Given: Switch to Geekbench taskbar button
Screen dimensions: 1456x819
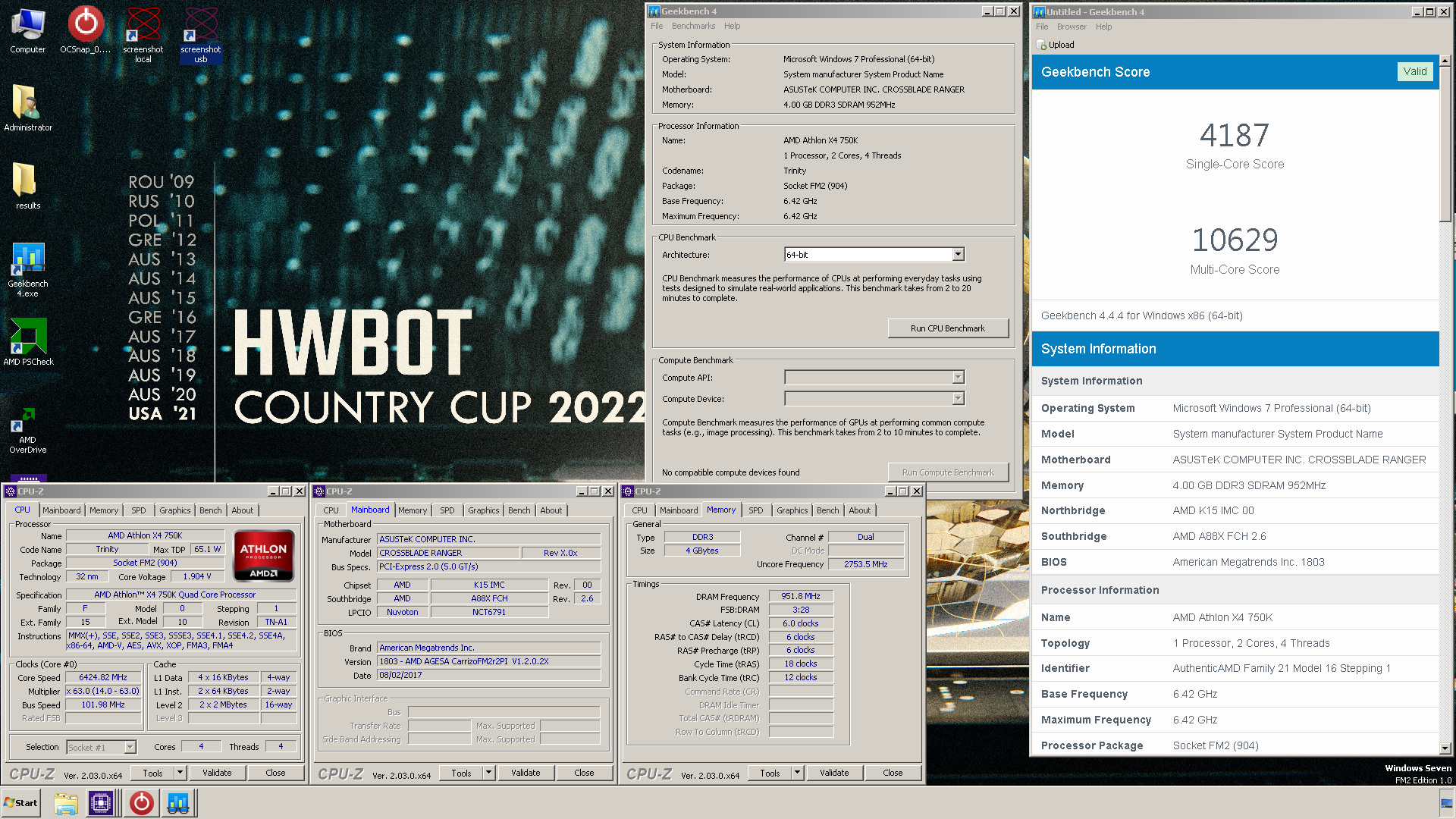Looking at the screenshot, I should (x=178, y=803).
